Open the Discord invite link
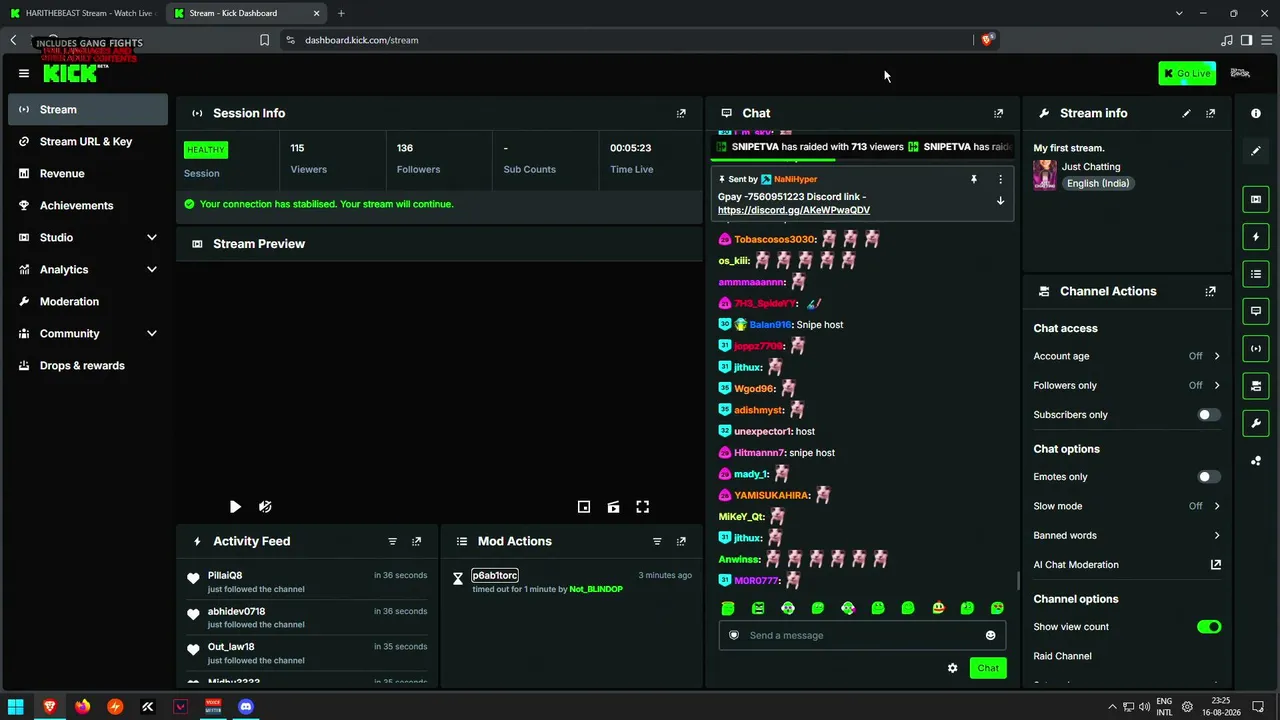This screenshot has width=1280, height=720. [794, 210]
